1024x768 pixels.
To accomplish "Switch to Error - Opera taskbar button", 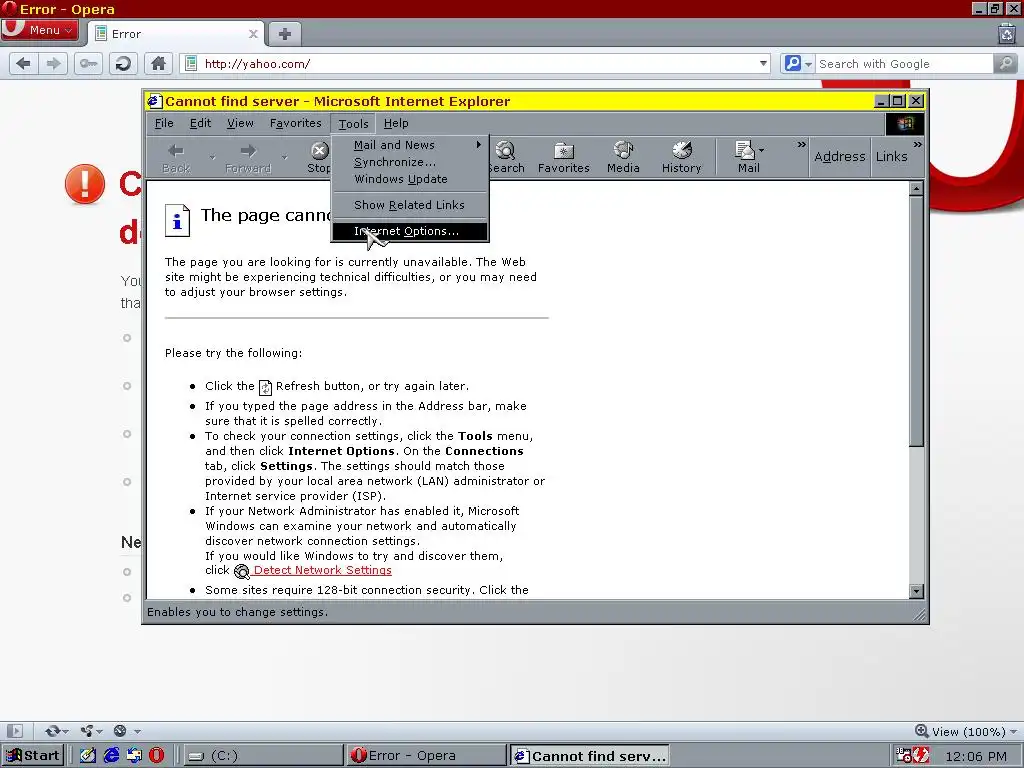I will point(425,756).
